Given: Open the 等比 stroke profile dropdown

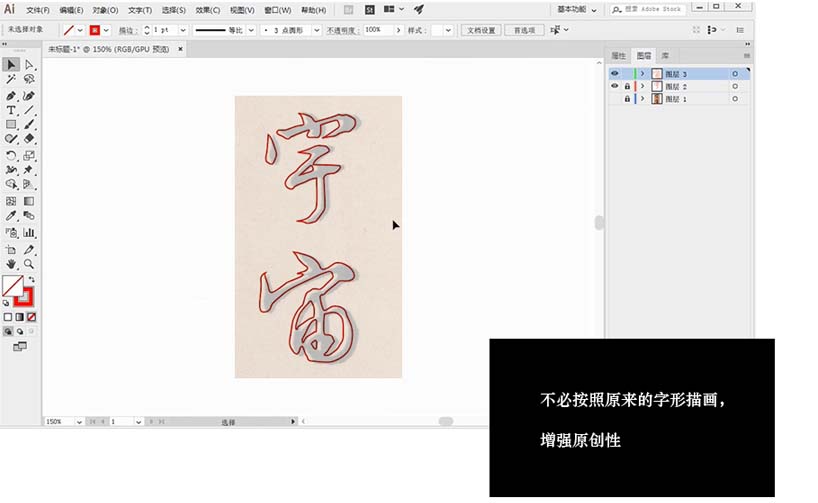Looking at the screenshot, I should tap(251, 30).
